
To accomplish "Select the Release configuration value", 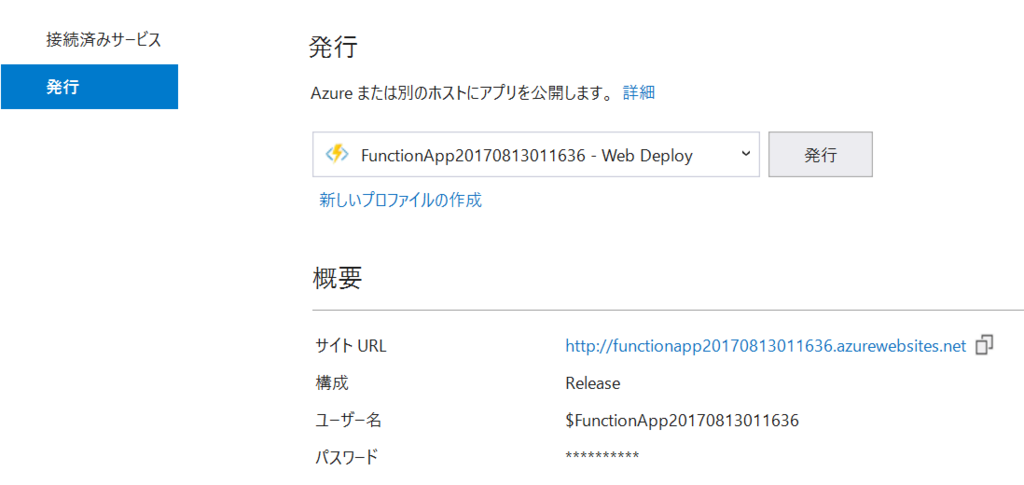I will 593,384.
